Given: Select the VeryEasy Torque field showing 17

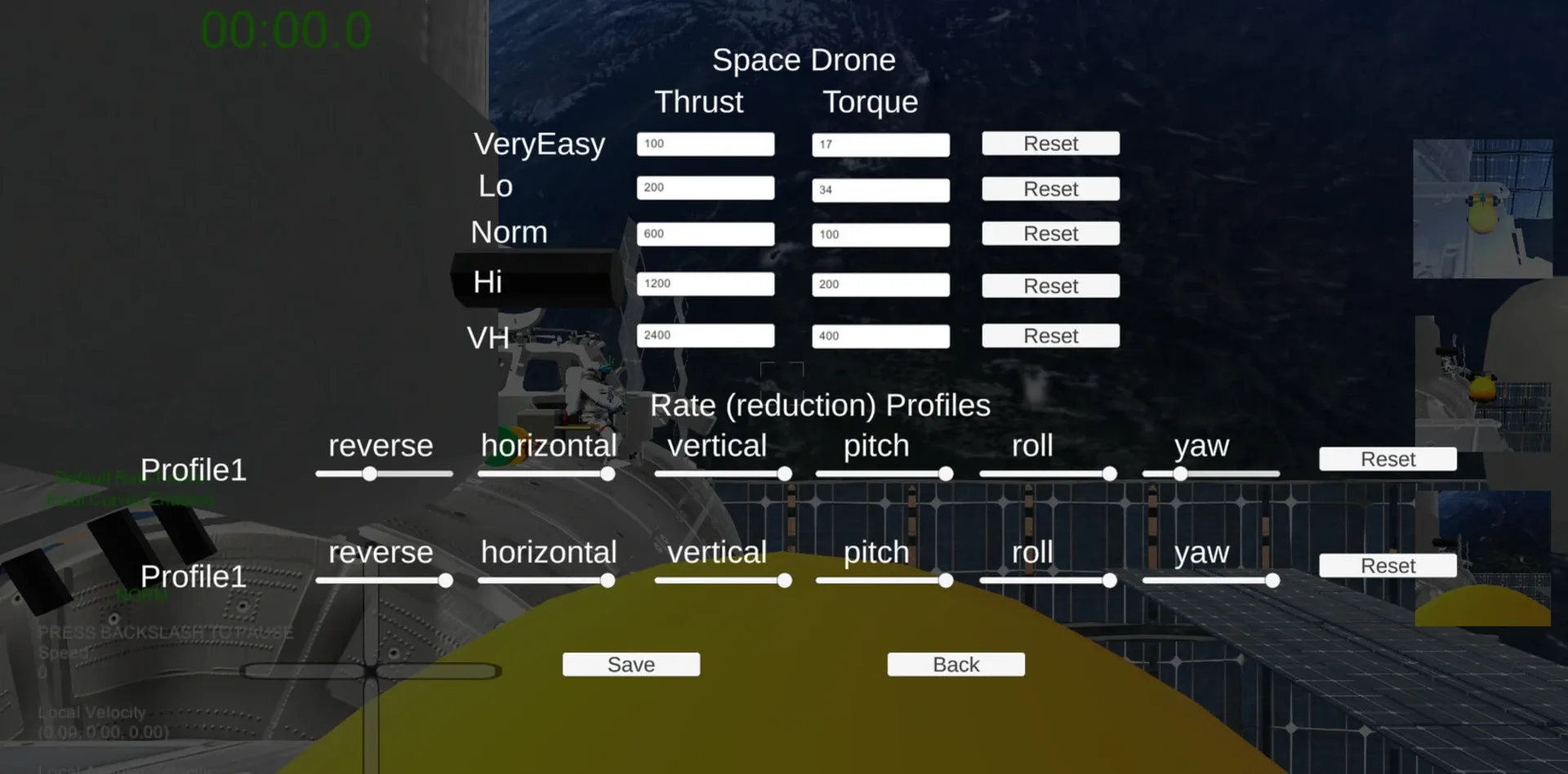Looking at the screenshot, I should point(880,145).
